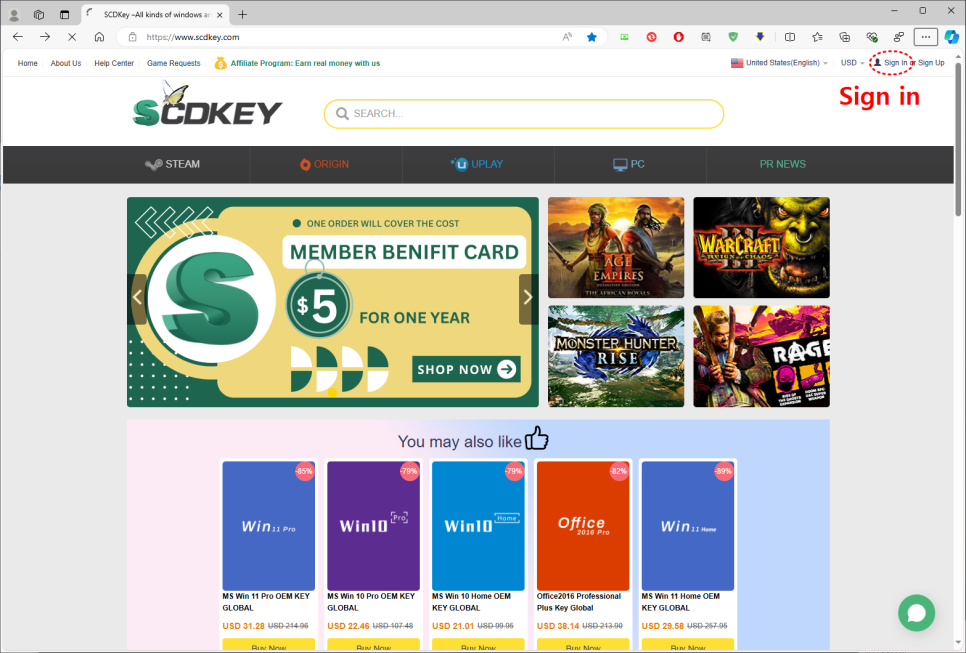Click the browser profile avatar icon
This screenshot has height=653, width=966.
(14, 14)
